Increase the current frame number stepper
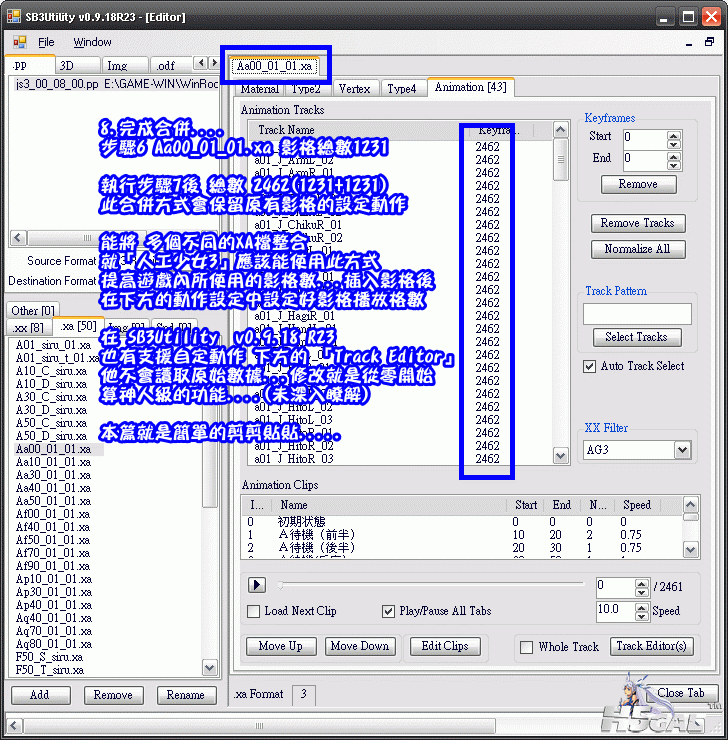 [641, 583]
